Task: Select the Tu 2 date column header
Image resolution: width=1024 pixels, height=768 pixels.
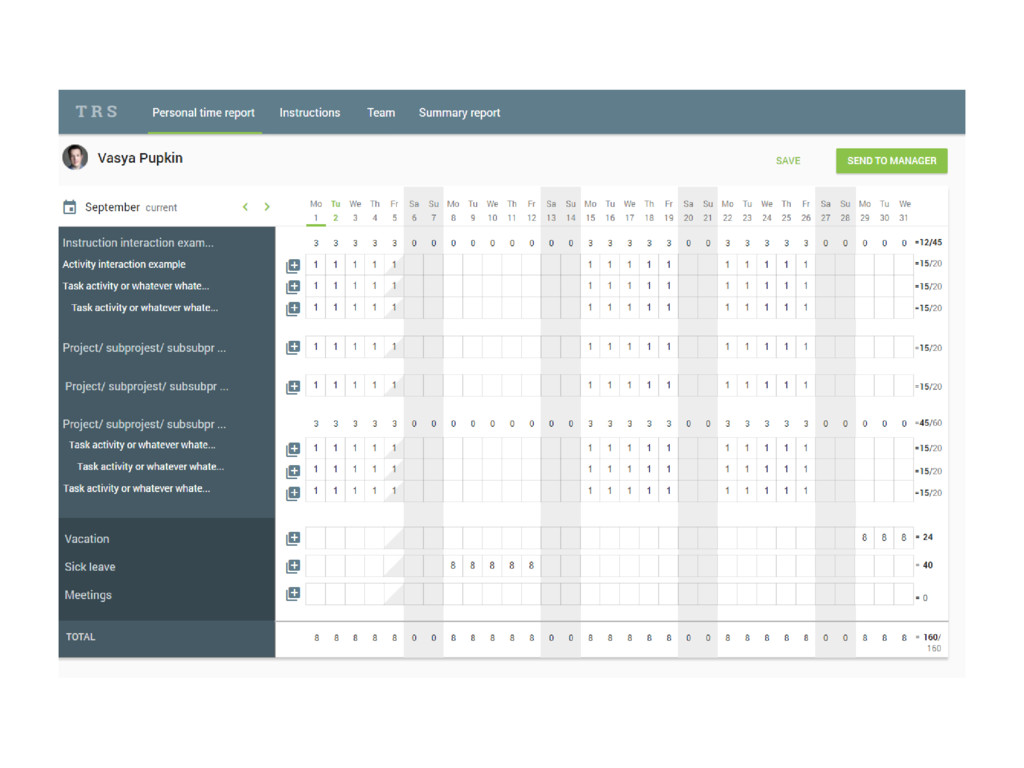Action: pos(336,211)
